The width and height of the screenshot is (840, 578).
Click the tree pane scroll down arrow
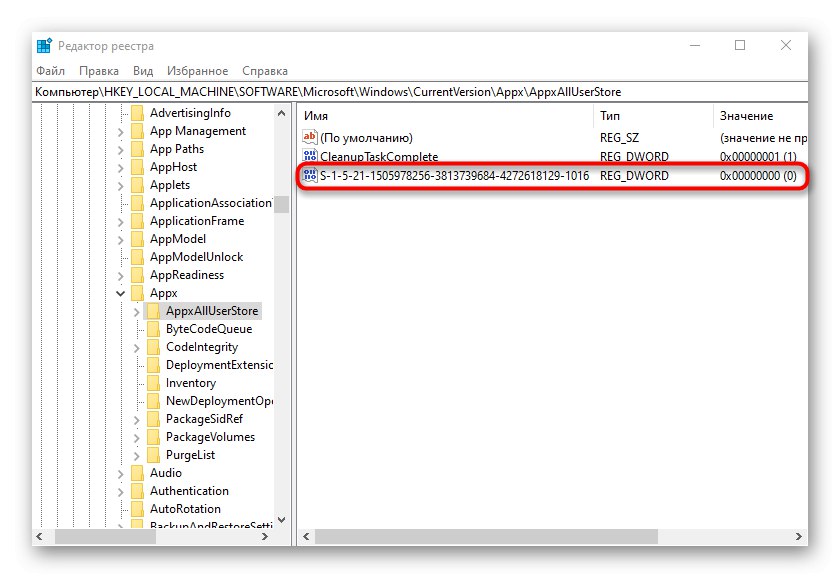[281, 520]
